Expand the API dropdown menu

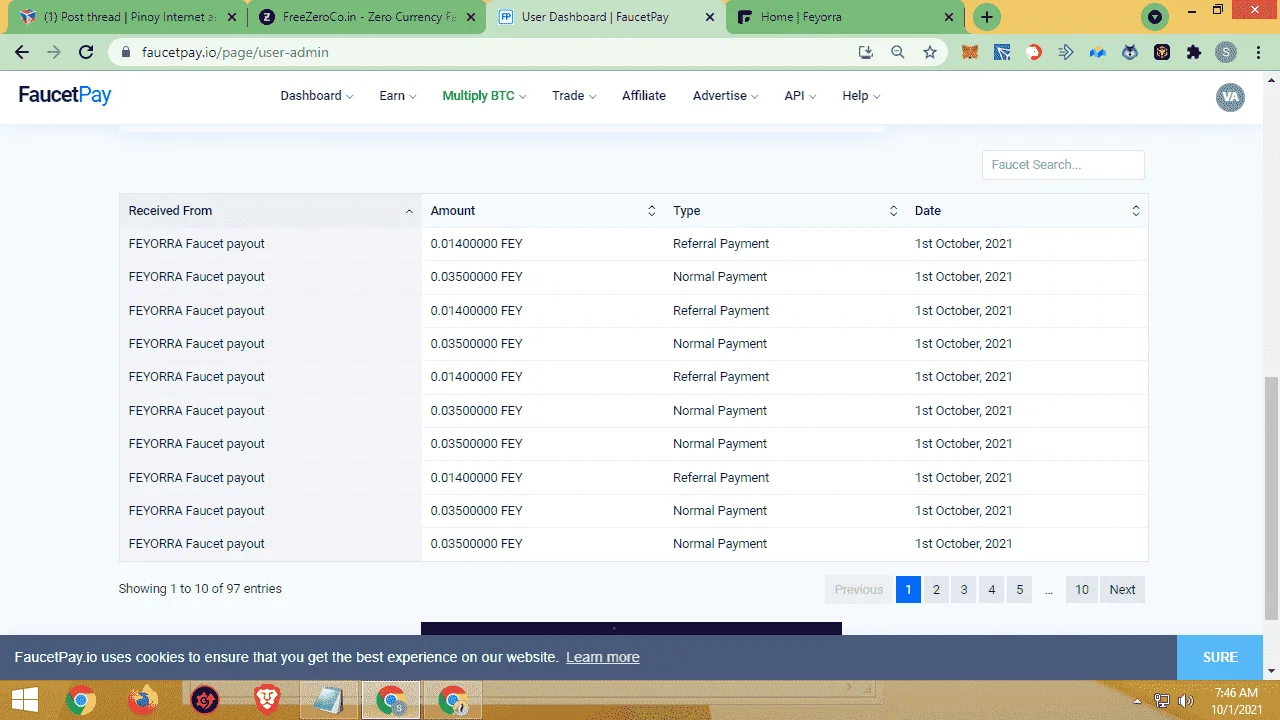tap(800, 96)
